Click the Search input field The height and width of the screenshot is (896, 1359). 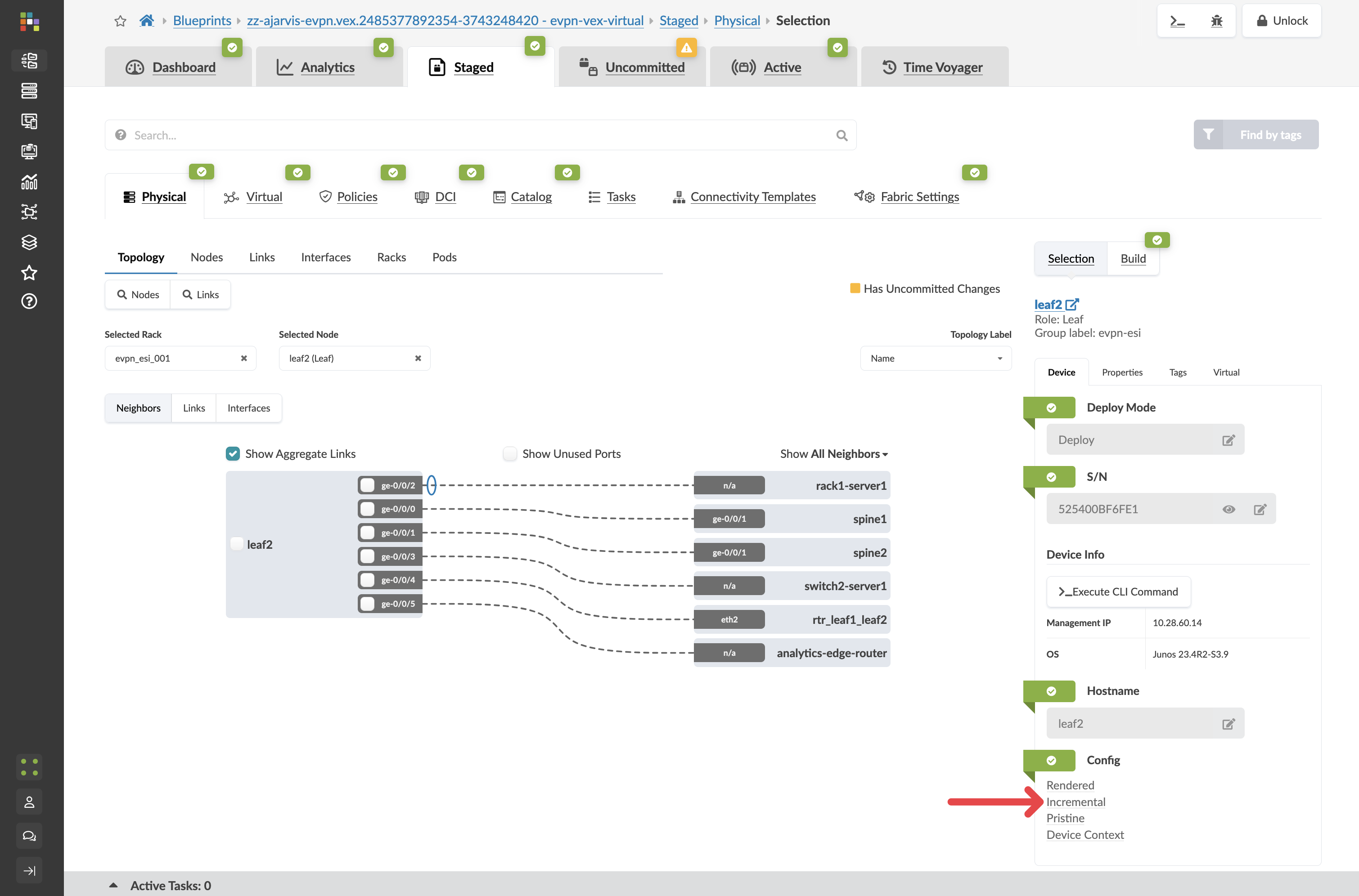pyautogui.click(x=480, y=135)
